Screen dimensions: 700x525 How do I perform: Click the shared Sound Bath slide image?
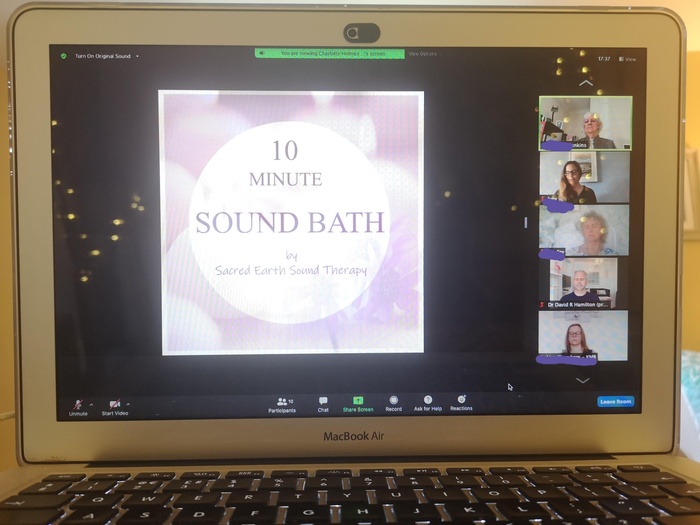pos(292,222)
